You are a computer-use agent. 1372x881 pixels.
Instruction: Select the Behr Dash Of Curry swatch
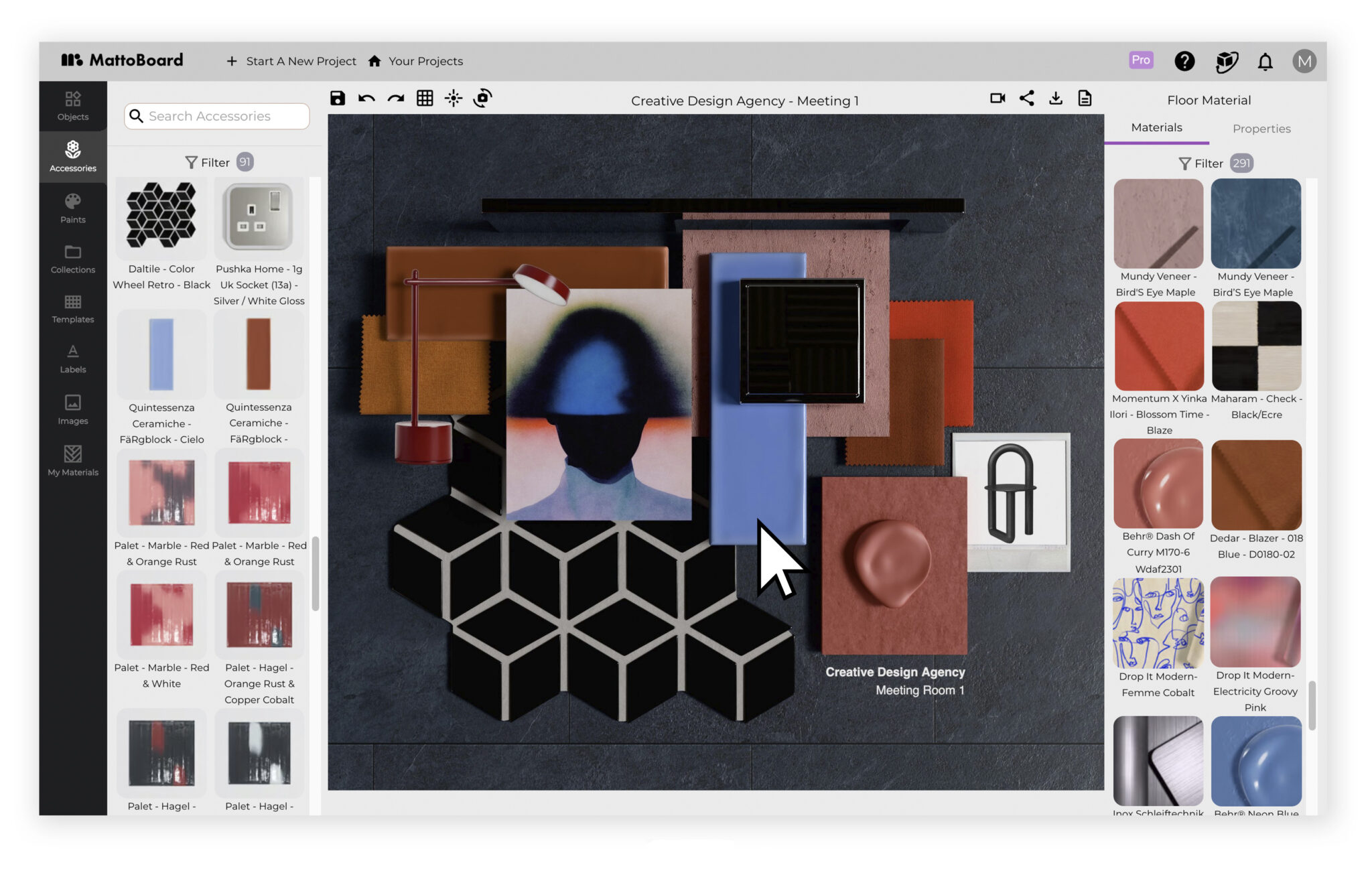pos(1157,482)
